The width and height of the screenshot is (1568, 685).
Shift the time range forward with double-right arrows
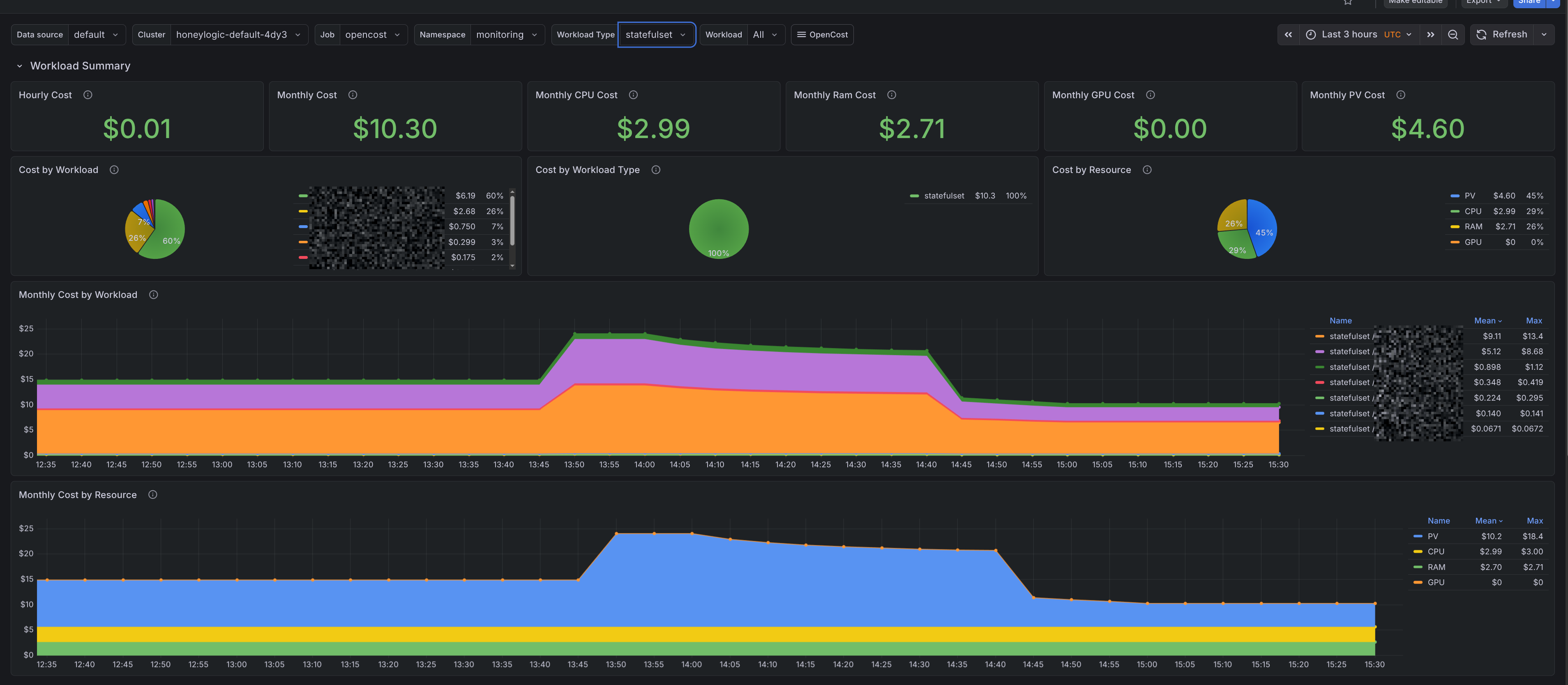point(1430,35)
